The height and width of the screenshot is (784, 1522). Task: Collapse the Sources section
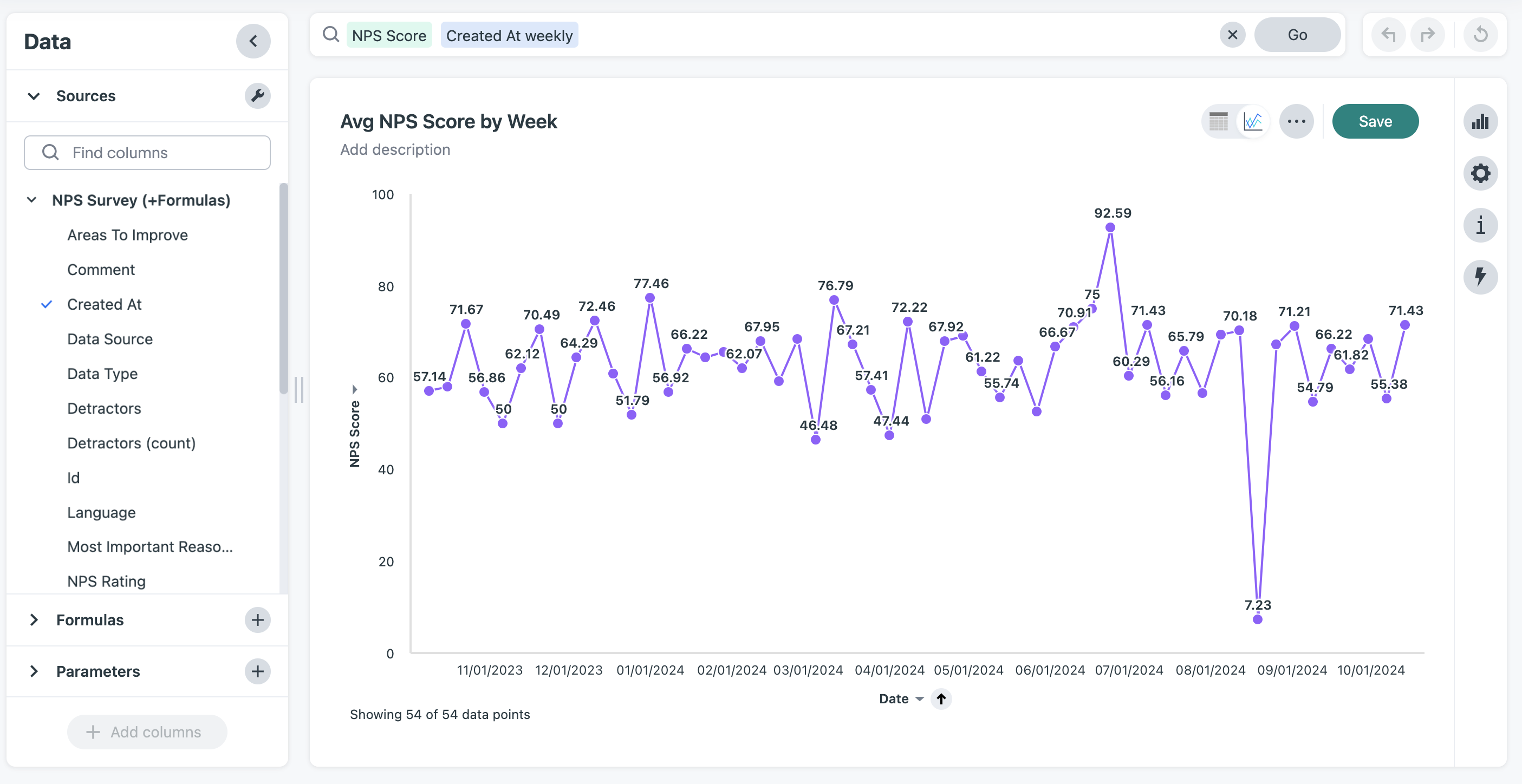click(x=34, y=96)
